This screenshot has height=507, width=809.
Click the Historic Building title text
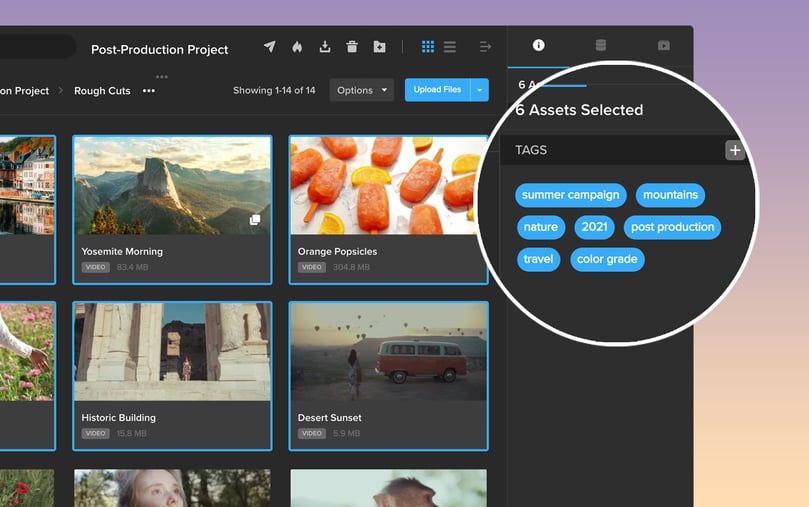point(118,417)
